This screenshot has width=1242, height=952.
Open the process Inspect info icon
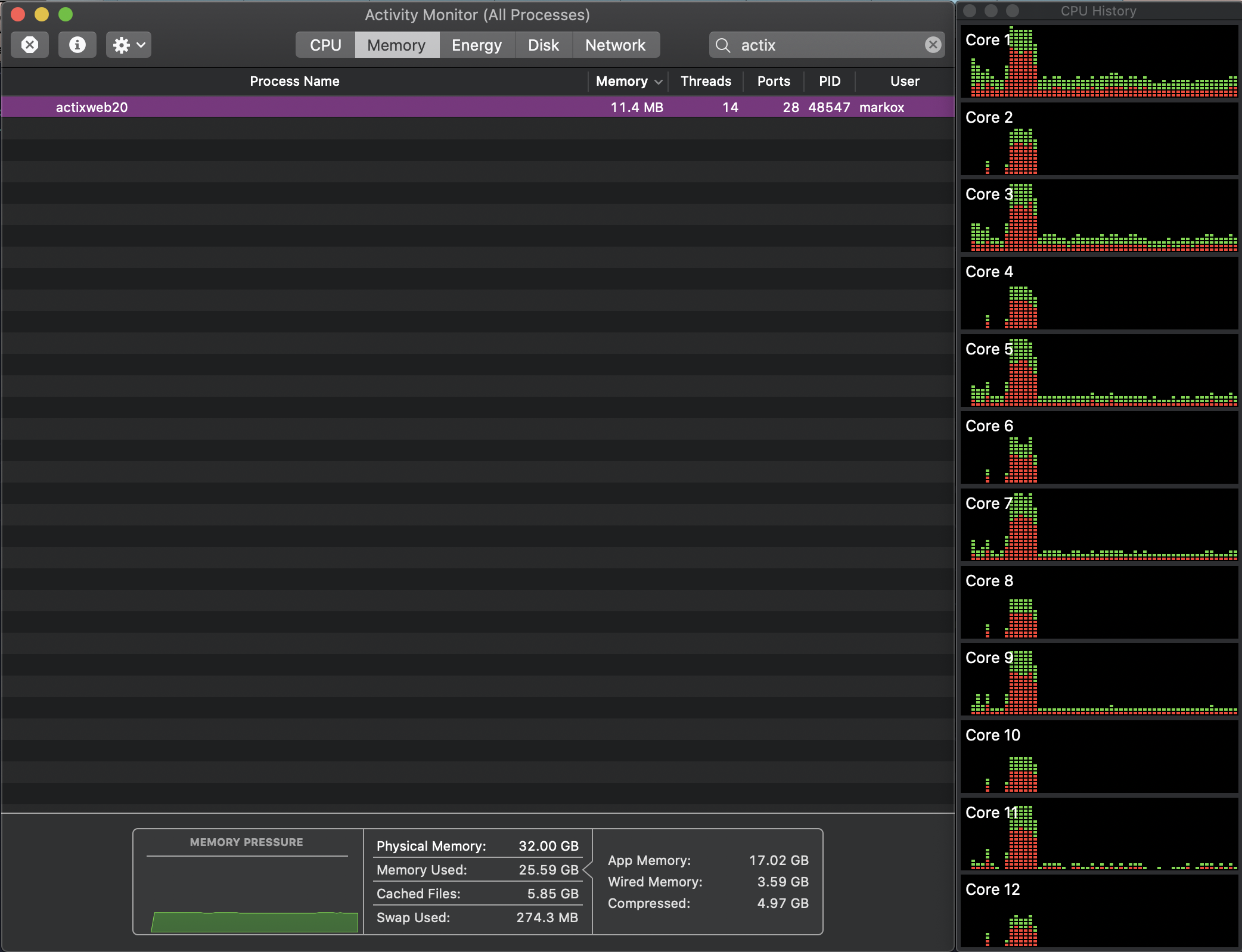[x=77, y=45]
